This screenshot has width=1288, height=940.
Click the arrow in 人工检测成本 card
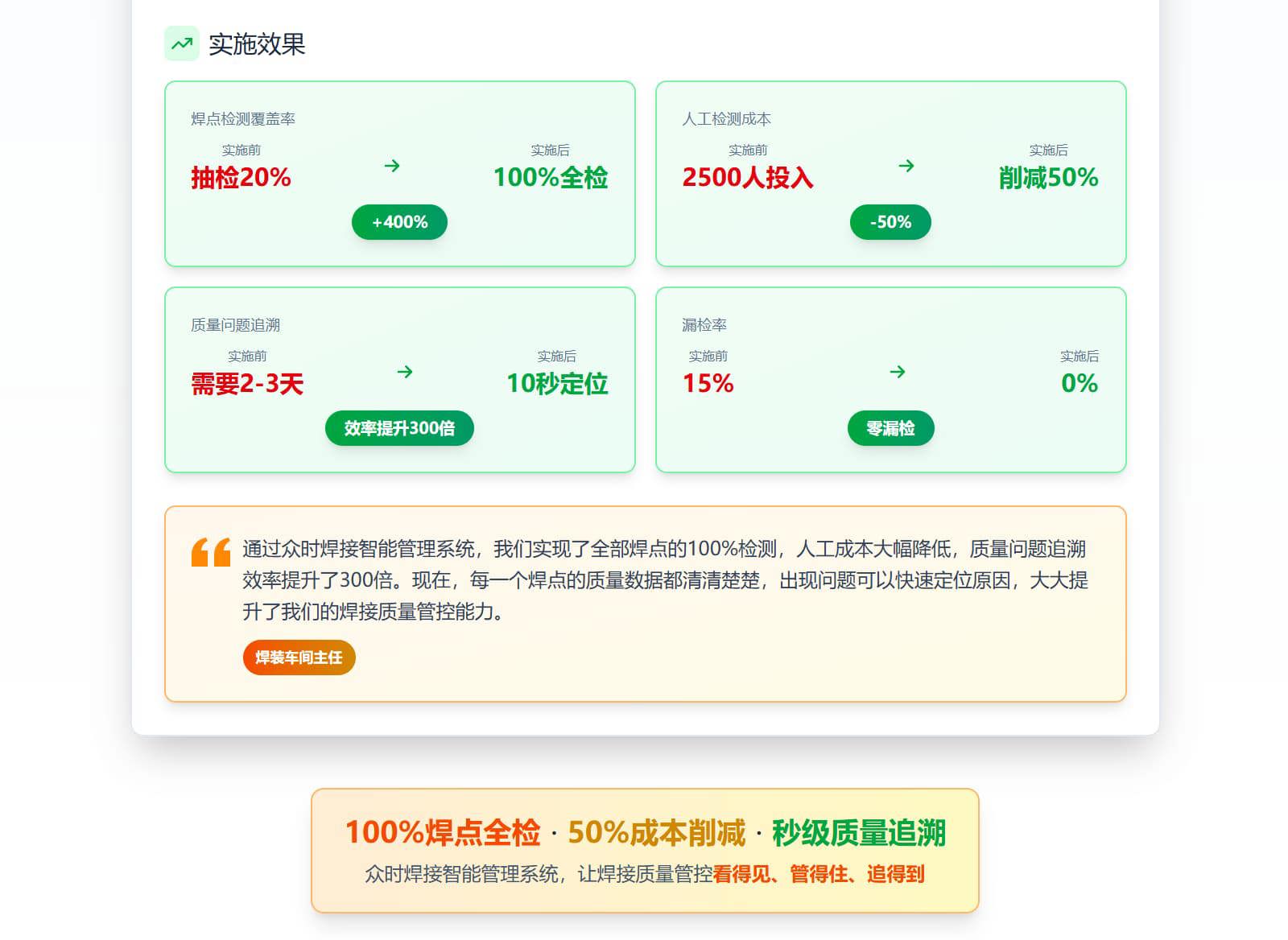tap(906, 166)
